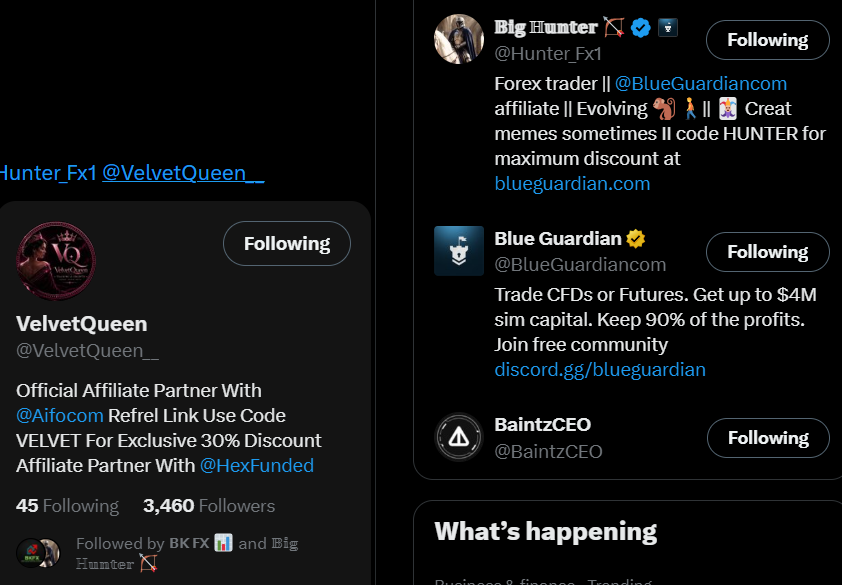The image size is (842, 585).
Task: Open VelvetQueen's VQ profile picture
Action: (56, 261)
